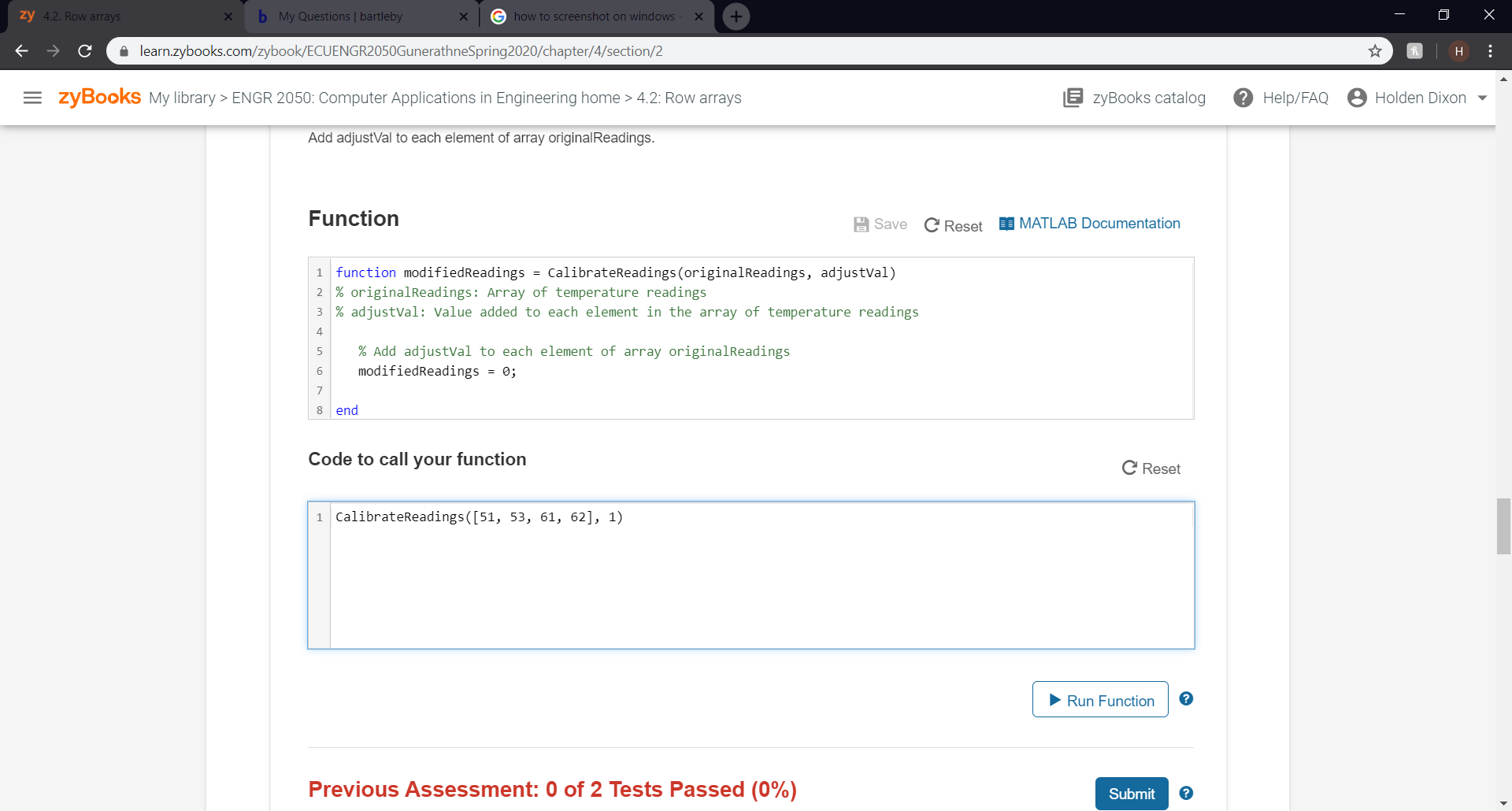This screenshot has width=1512, height=811.
Task: Go to My library breadcrumb
Action: pos(182,98)
